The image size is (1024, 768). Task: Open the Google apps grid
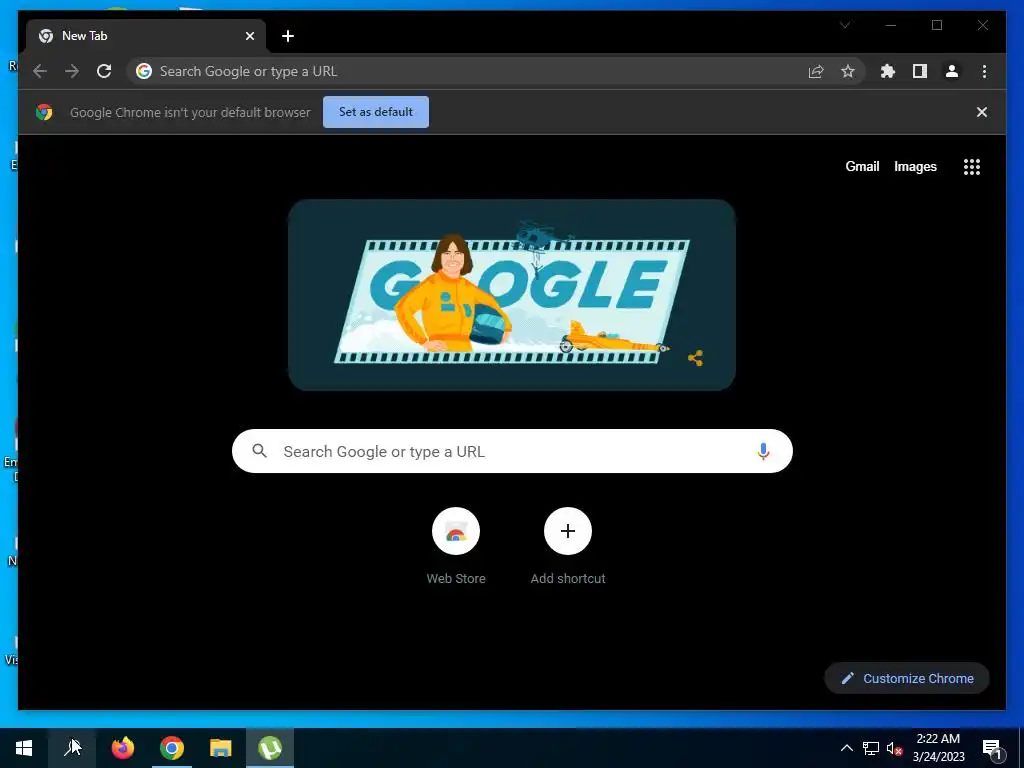pyautogui.click(x=972, y=167)
